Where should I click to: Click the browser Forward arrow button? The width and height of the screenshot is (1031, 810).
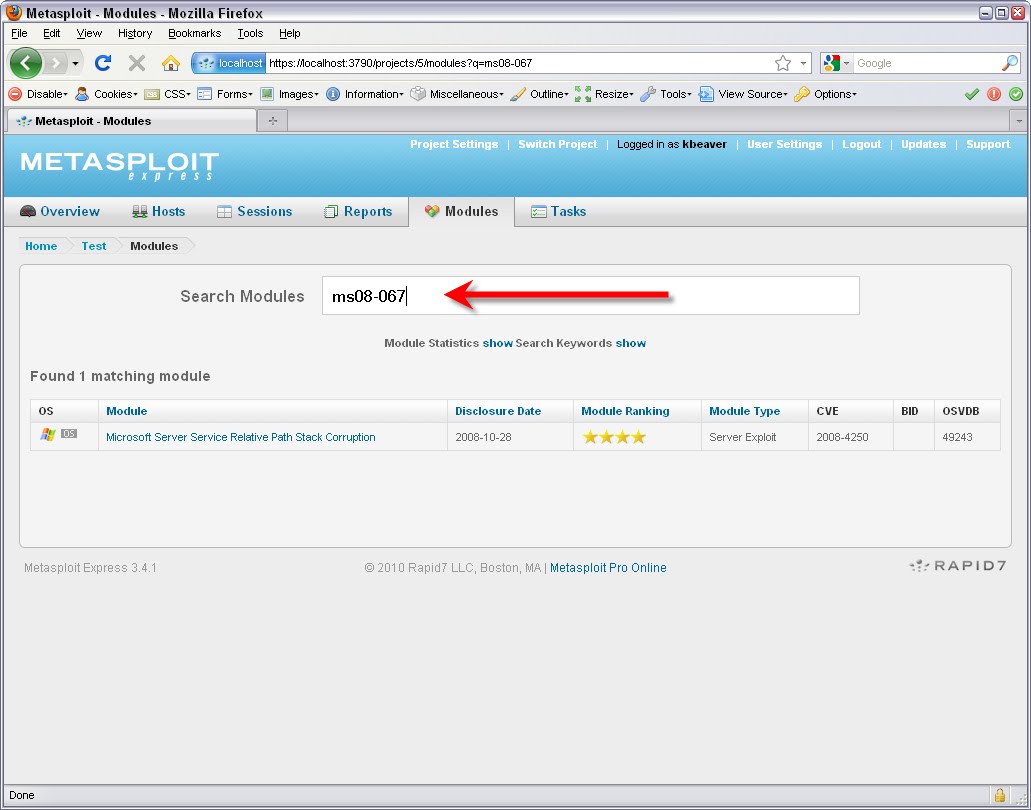pyautogui.click(x=57, y=63)
